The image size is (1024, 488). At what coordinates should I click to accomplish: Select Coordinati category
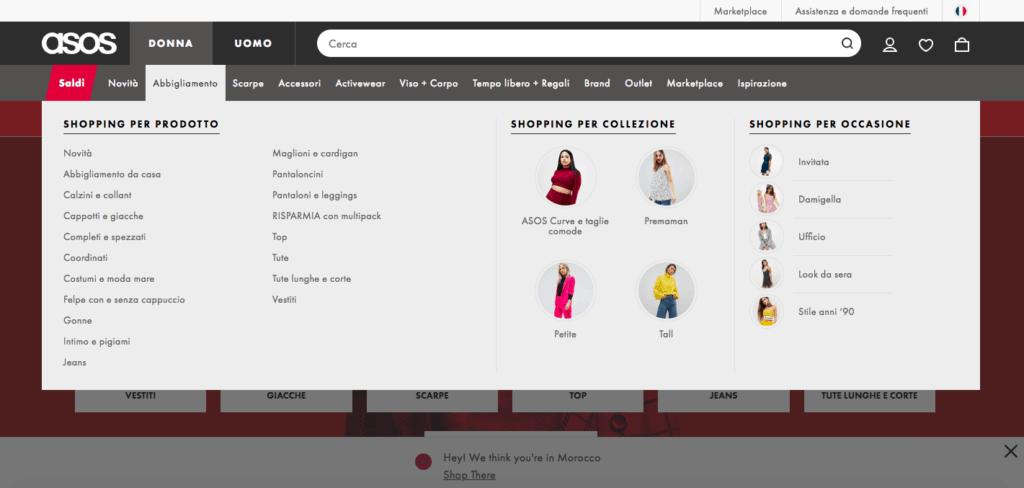(86, 257)
